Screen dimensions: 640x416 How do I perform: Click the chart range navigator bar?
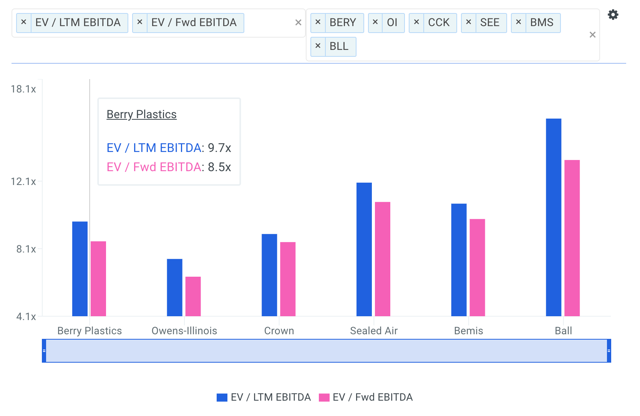point(327,351)
